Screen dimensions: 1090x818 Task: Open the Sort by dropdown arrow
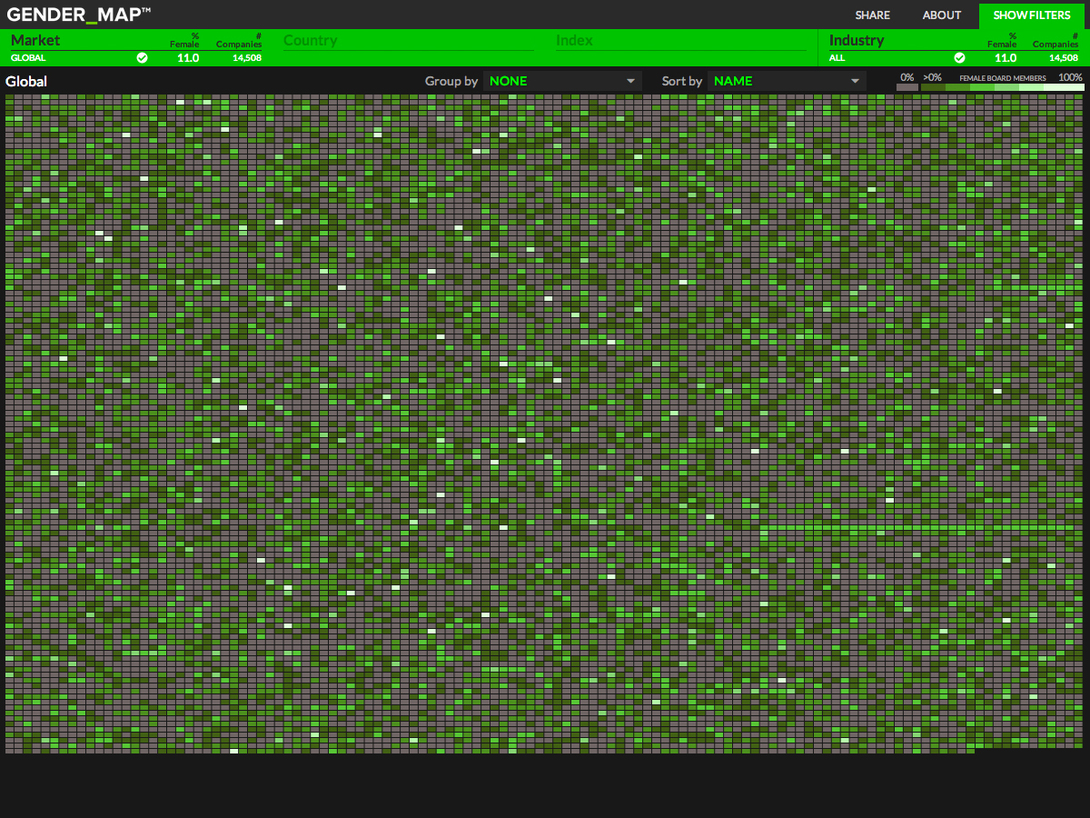click(x=855, y=81)
